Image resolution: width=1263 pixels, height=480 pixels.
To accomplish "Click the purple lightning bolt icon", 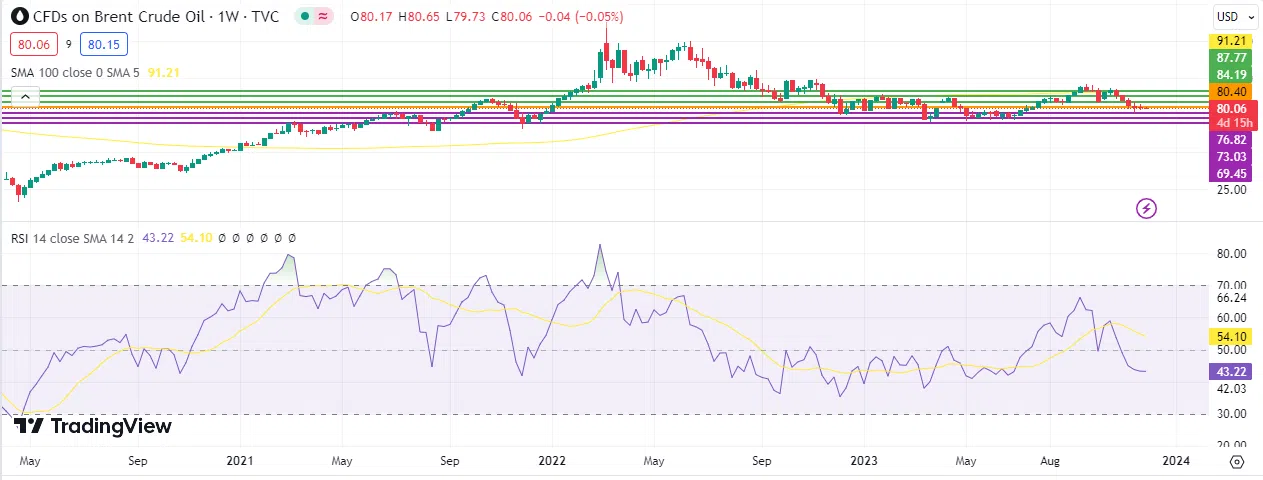I will point(1147,208).
